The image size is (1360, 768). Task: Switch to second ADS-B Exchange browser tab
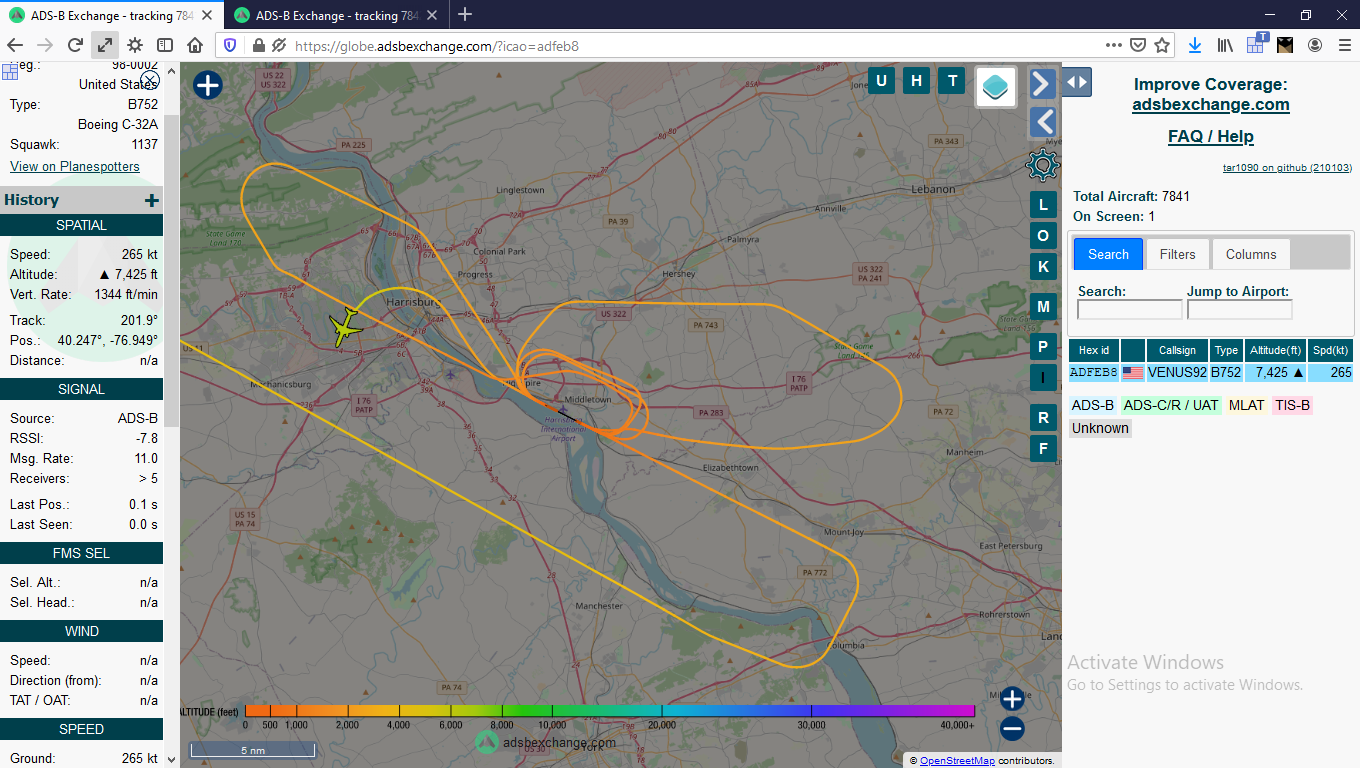click(x=337, y=15)
